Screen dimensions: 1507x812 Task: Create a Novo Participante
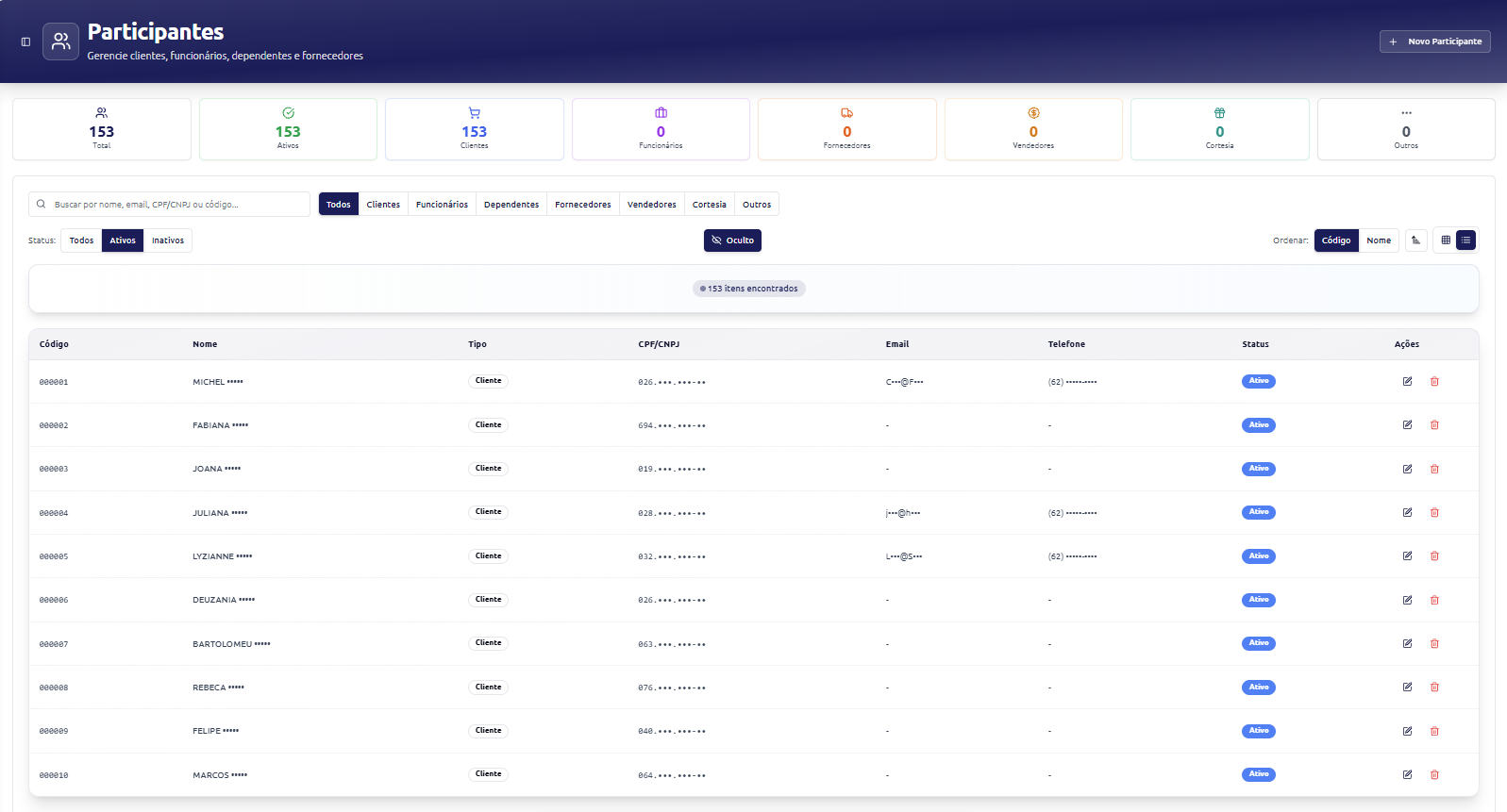tap(1435, 41)
